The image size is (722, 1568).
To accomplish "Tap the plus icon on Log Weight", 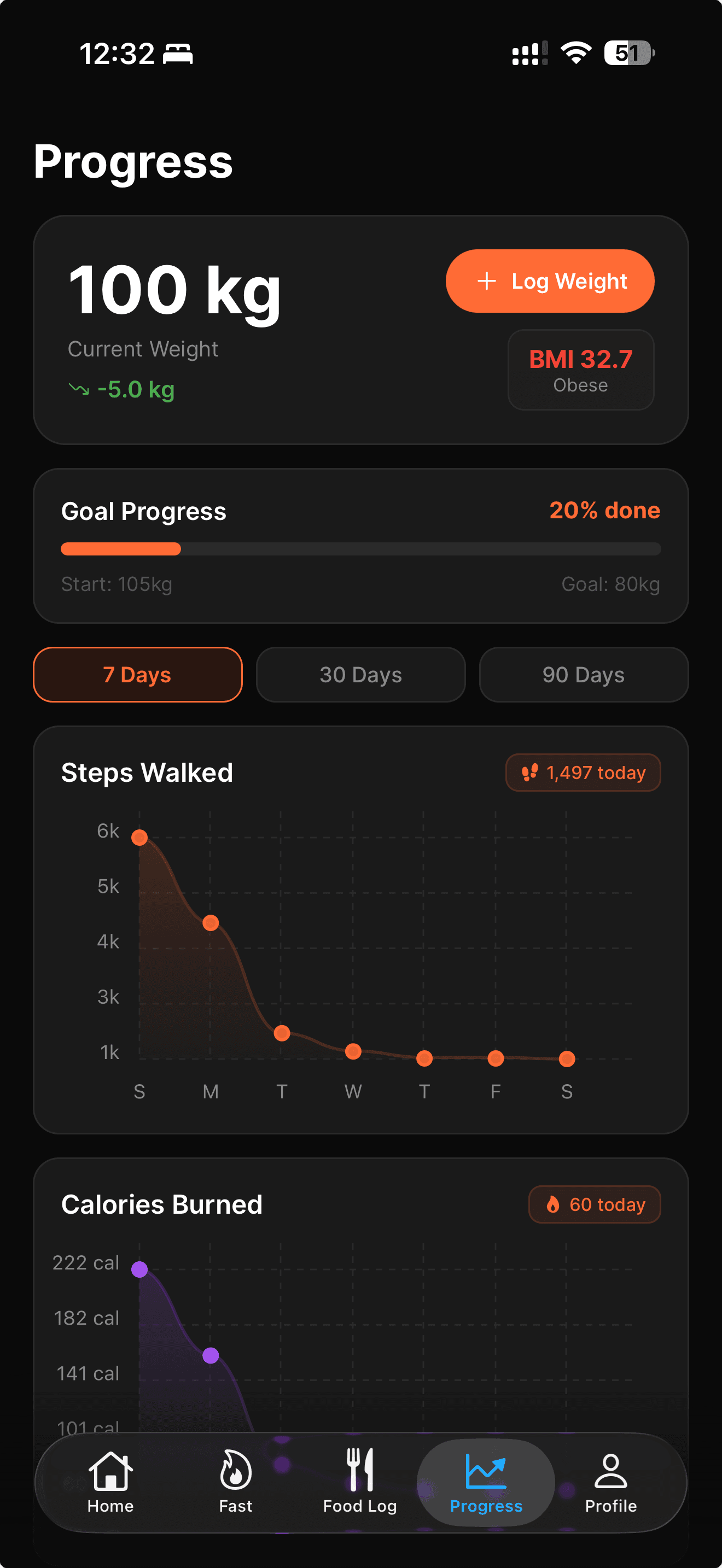I will pyautogui.click(x=486, y=281).
